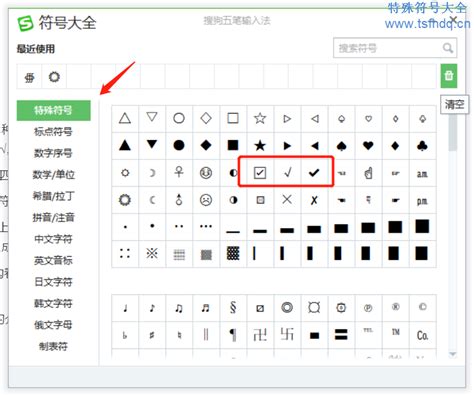
Task: Insert the bold check mark symbol
Action: tap(314, 172)
